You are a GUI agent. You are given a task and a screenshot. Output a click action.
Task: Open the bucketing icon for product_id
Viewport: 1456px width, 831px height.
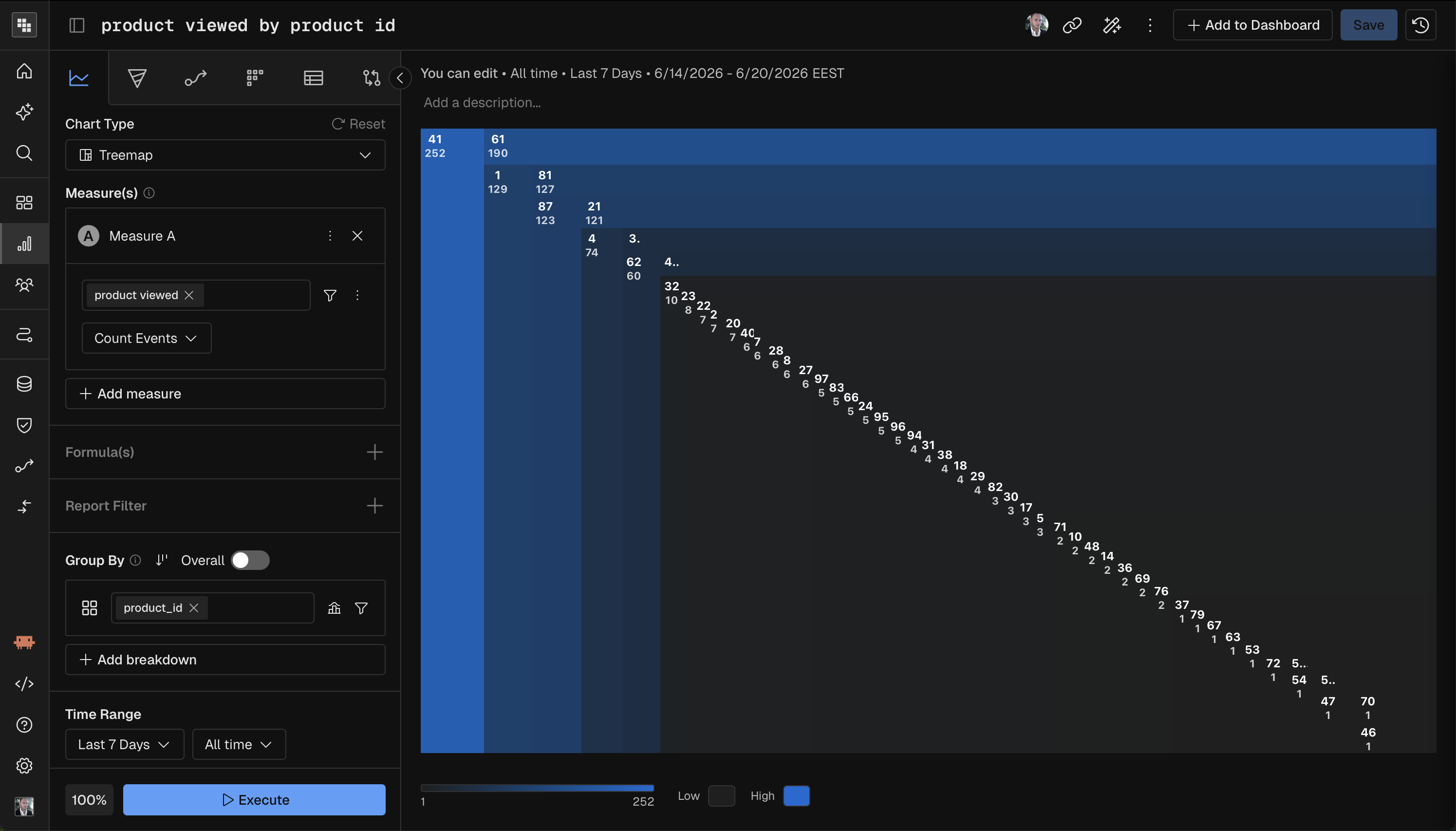point(335,608)
